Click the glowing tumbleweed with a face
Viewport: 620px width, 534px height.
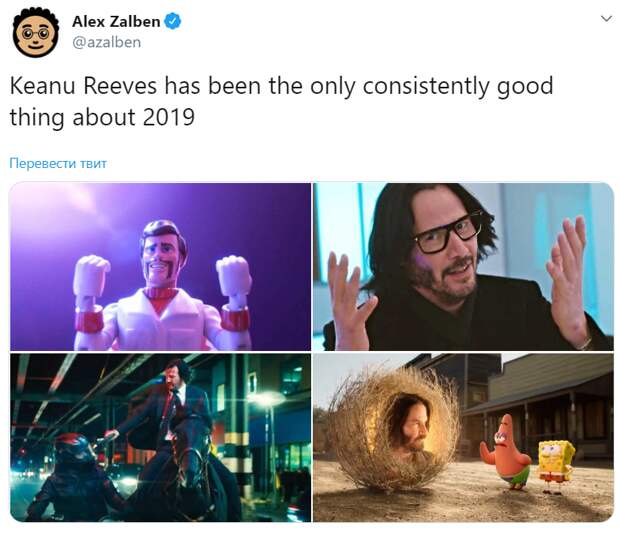[x=394, y=429]
